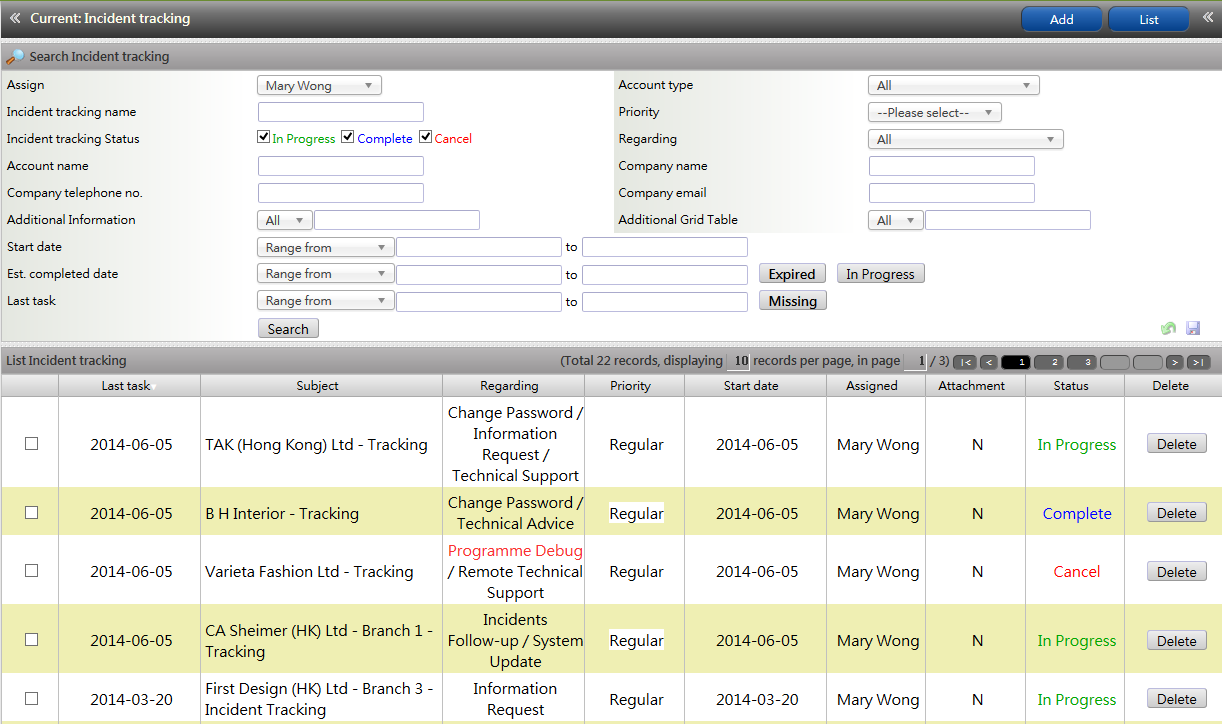Focus the Account name field
Image resolution: width=1222 pixels, height=724 pixels.
(341, 166)
